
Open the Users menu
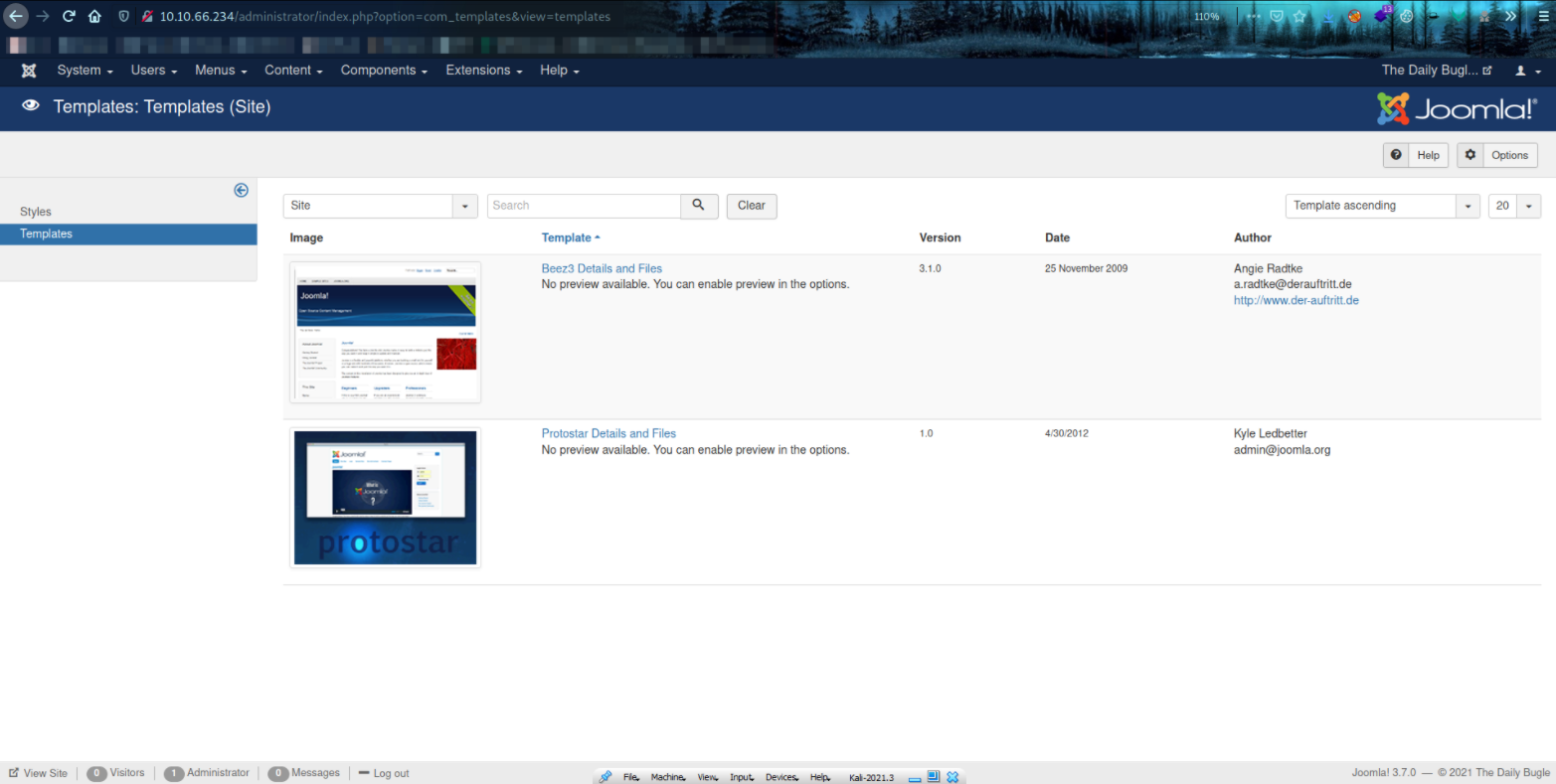154,71
